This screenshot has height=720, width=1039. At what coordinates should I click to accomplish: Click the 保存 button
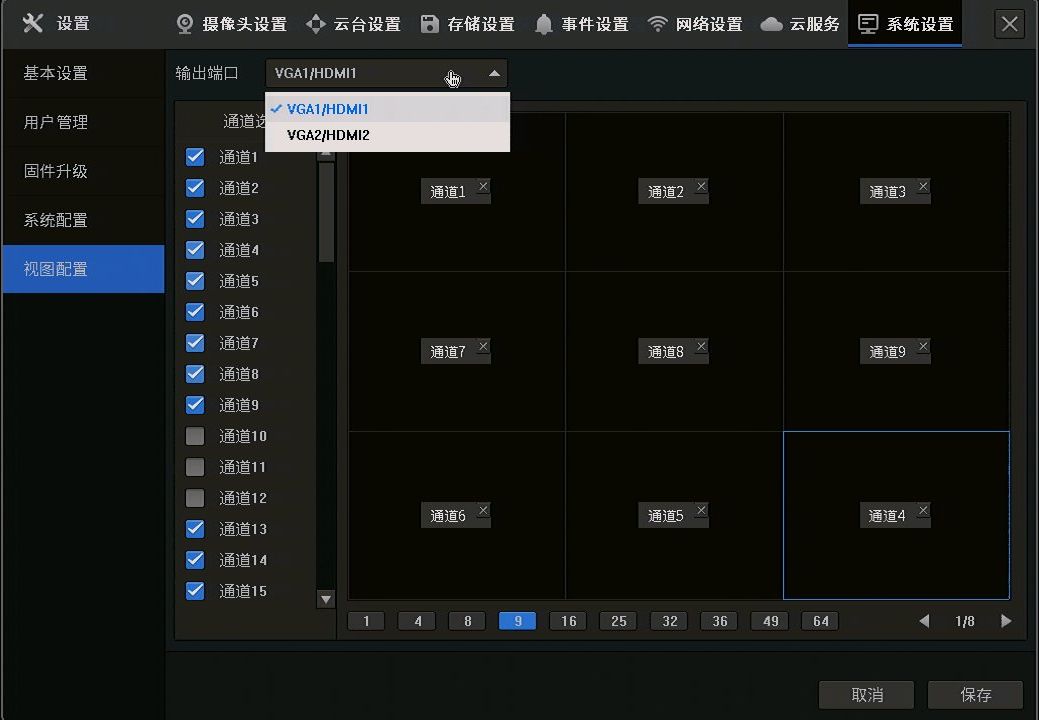pos(975,695)
